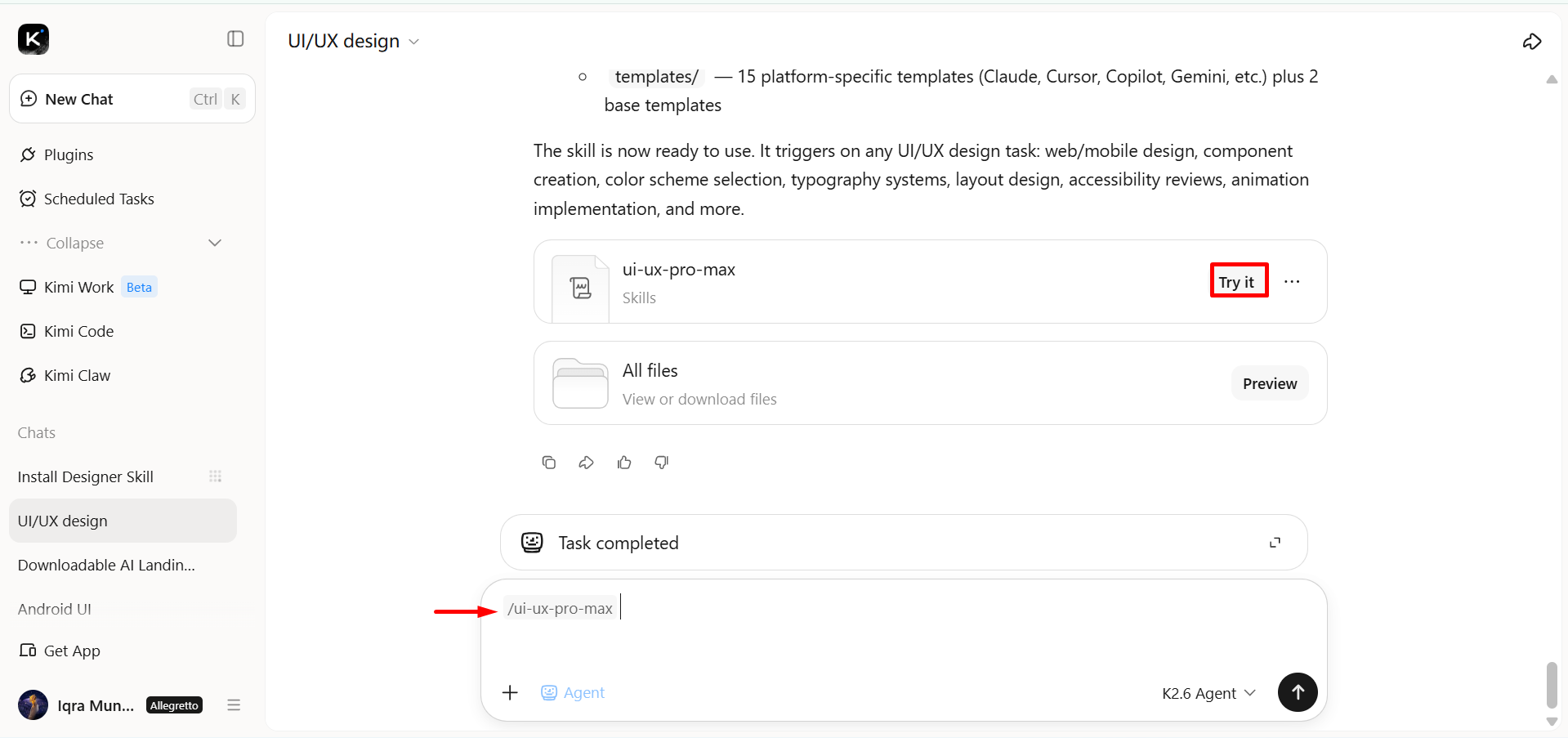Preview all files
Viewport: 1568px width, 738px height.
(x=1270, y=383)
